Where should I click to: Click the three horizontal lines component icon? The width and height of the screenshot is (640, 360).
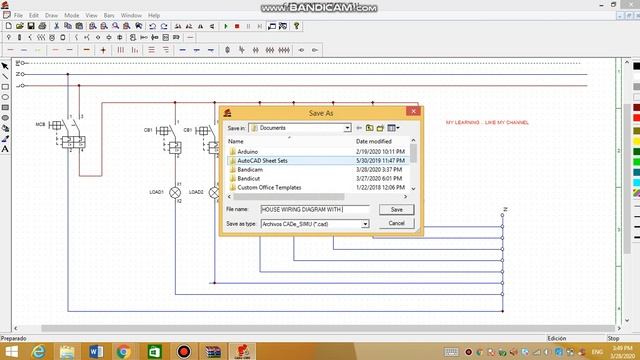[x=151, y=50]
